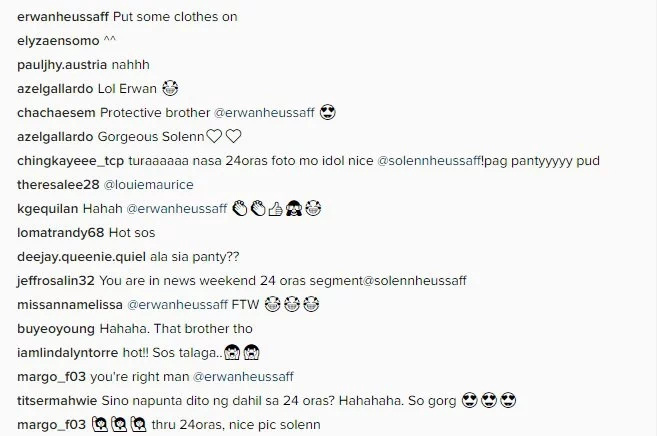Viewport: 657px width, 436px height.
Task: Click first emoji in margo_f03's last comment
Action: 100,424
